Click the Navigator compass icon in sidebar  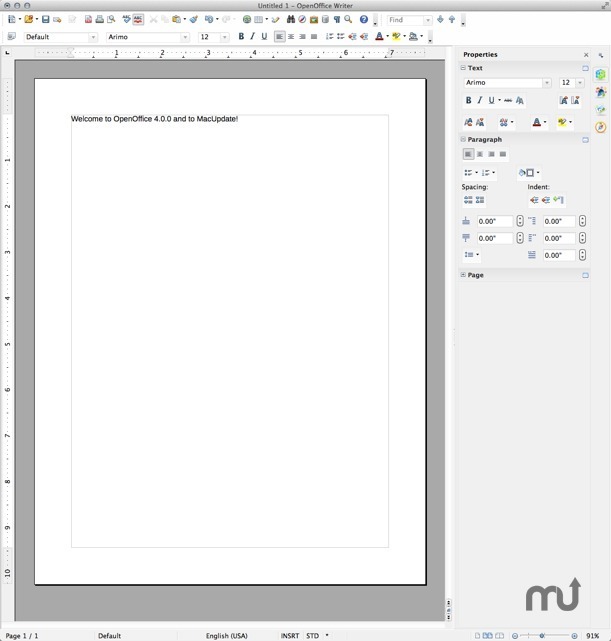pyautogui.click(x=600, y=127)
